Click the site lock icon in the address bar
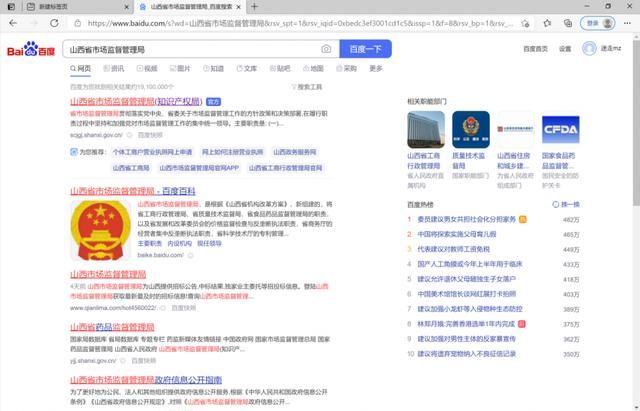 click(78, 23)
